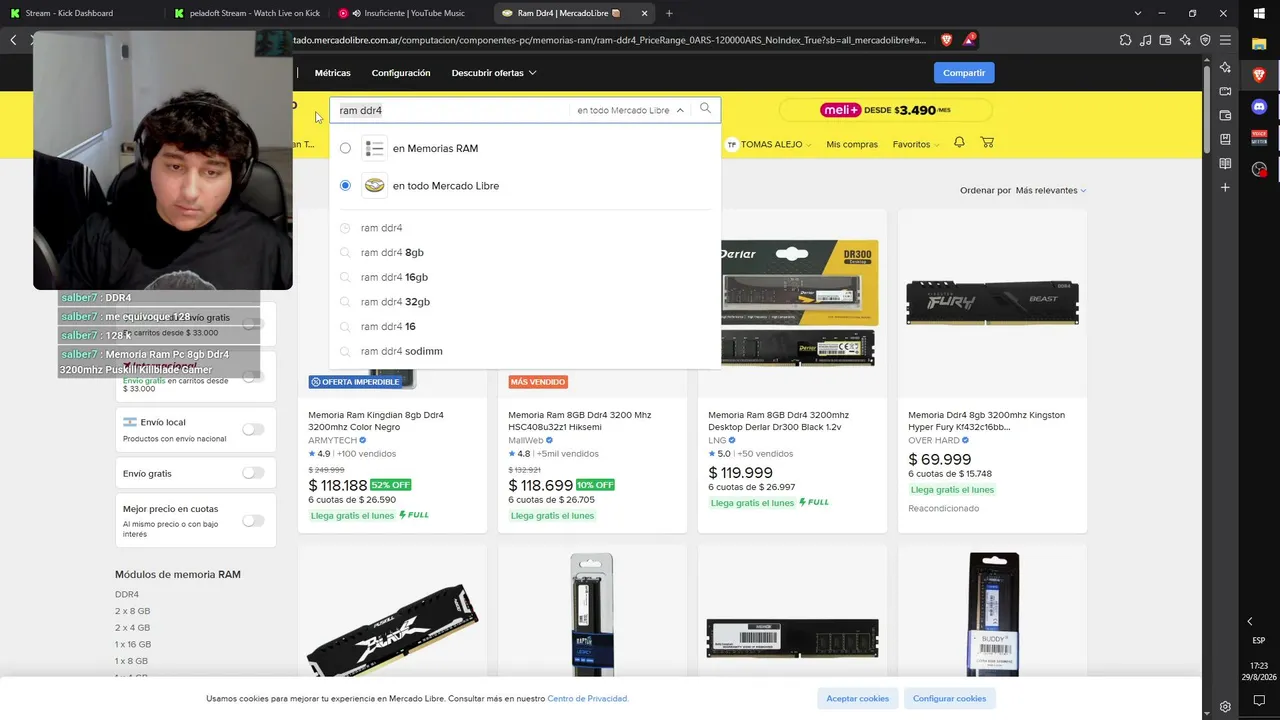This screenshot has height=720, width=1280.
Task: Open Brave Wallet in the browser toolbar
Action: point(1165,40)
